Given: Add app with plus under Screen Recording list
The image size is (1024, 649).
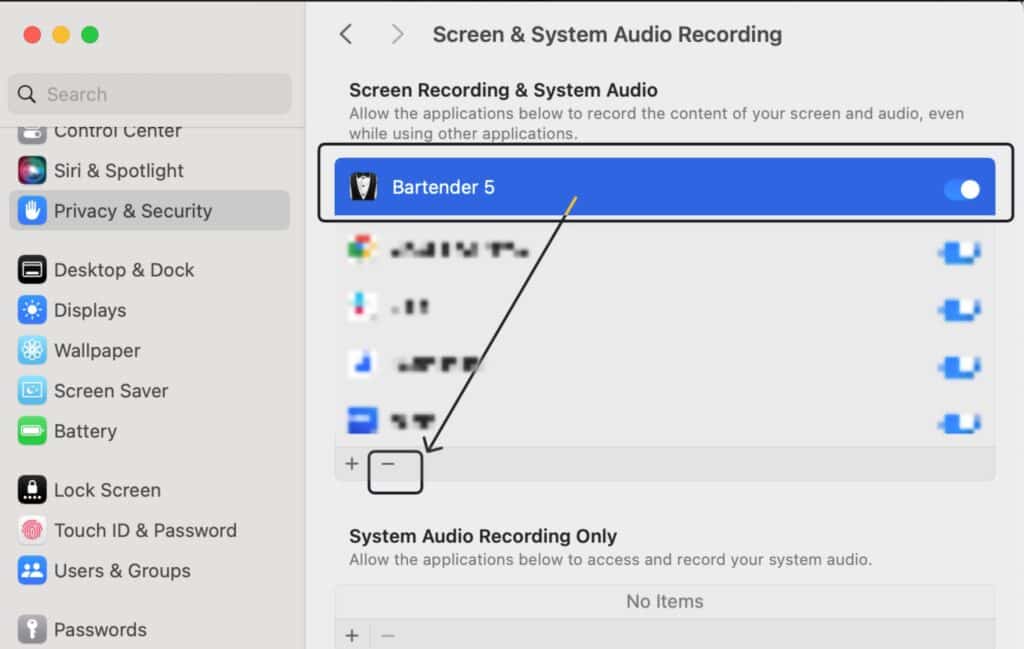Looking at the screenshot, I should click(352, 464).
